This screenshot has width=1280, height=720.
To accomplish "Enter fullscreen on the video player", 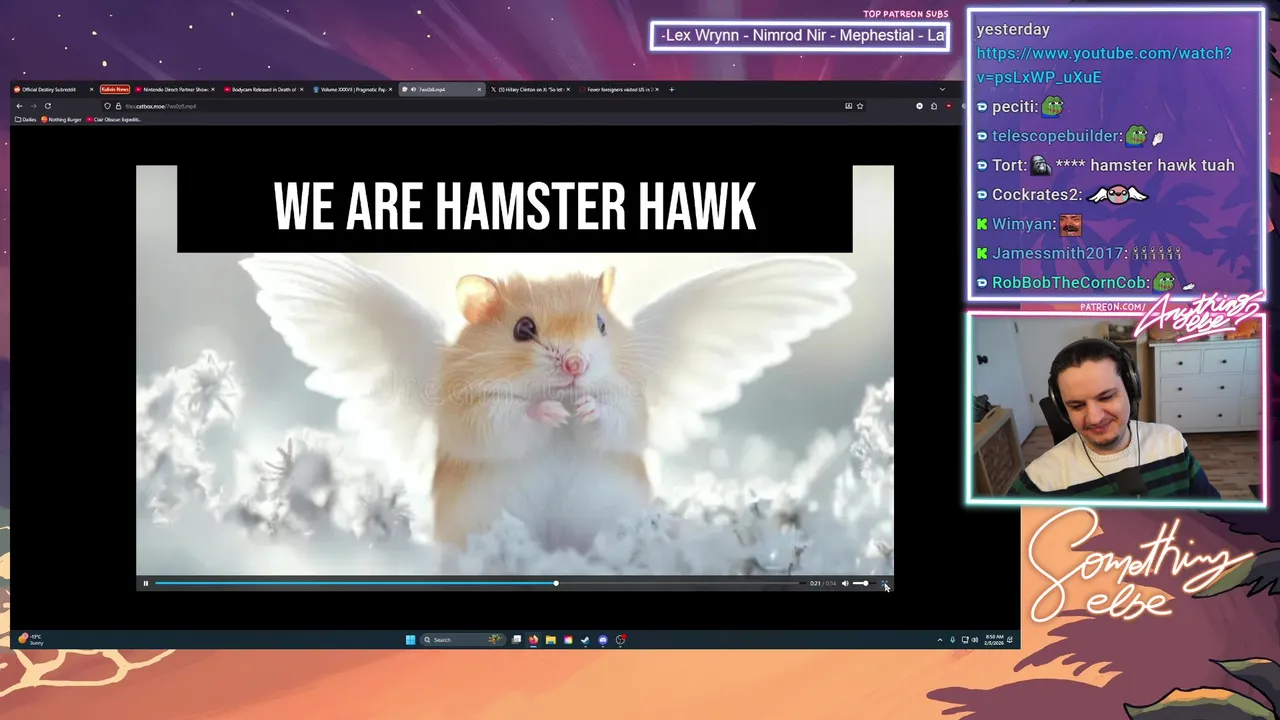I will tap(885, 583).
